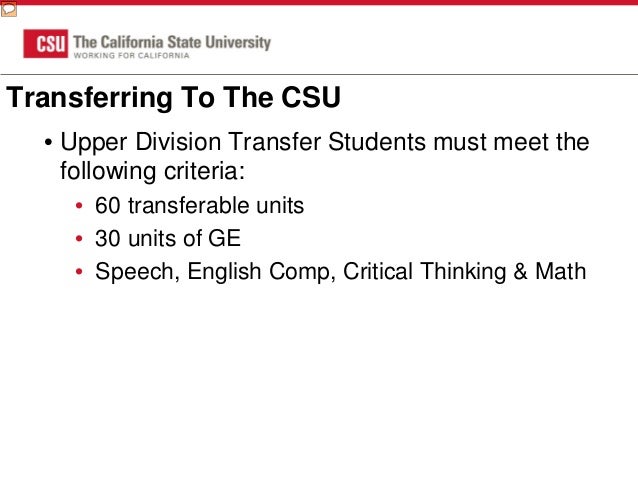Select The California State University wordmark

coord(172,42)
